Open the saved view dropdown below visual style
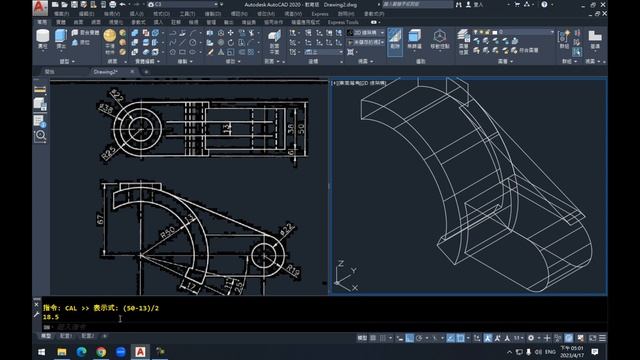 [365, 42]
